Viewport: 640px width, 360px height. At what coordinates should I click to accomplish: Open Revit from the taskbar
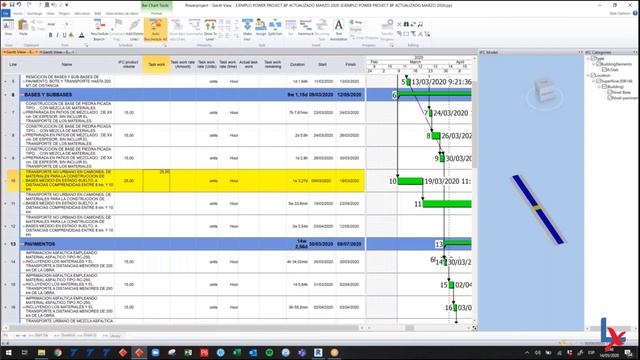coord(318,352)
